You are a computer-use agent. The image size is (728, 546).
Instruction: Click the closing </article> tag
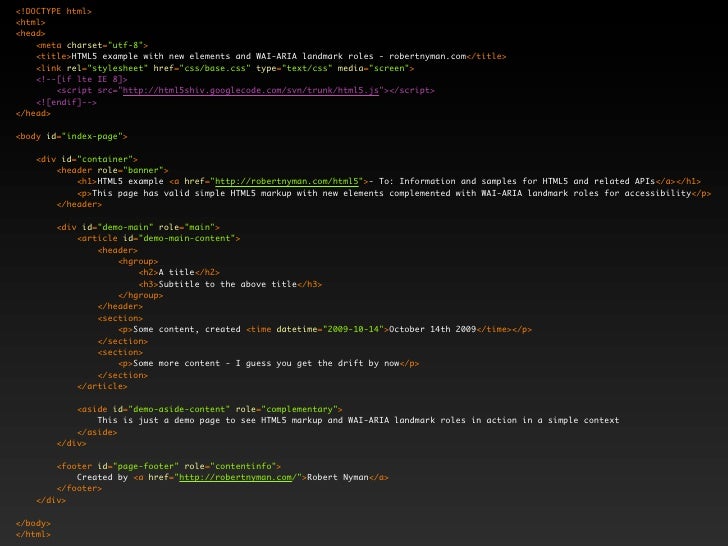(x=102, y=386)
